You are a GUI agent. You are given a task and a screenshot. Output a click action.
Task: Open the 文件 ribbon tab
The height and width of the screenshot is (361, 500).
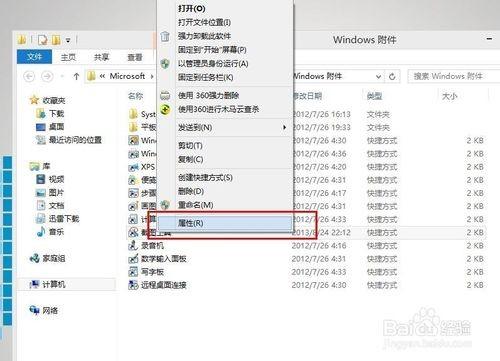click(x=35, y=57)
